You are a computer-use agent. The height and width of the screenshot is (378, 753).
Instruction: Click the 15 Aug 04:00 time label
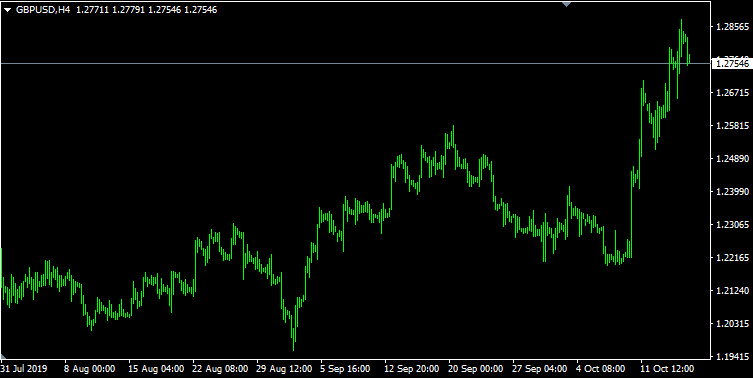tap(156, 369)
